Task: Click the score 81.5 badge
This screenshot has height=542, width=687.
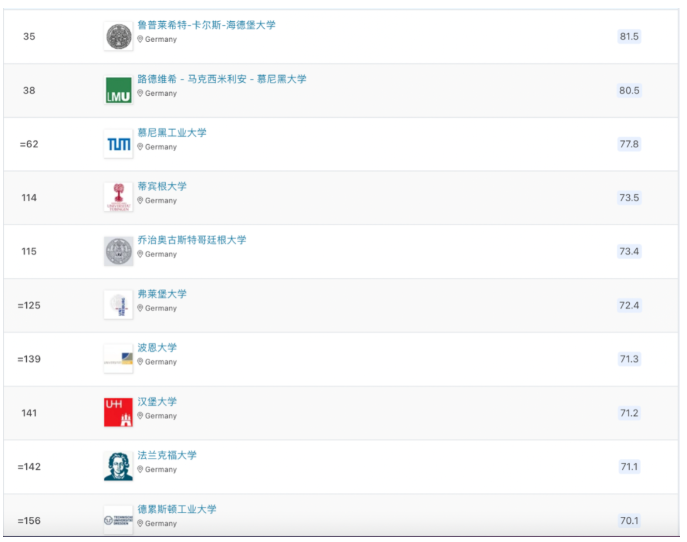Action: 629,36
